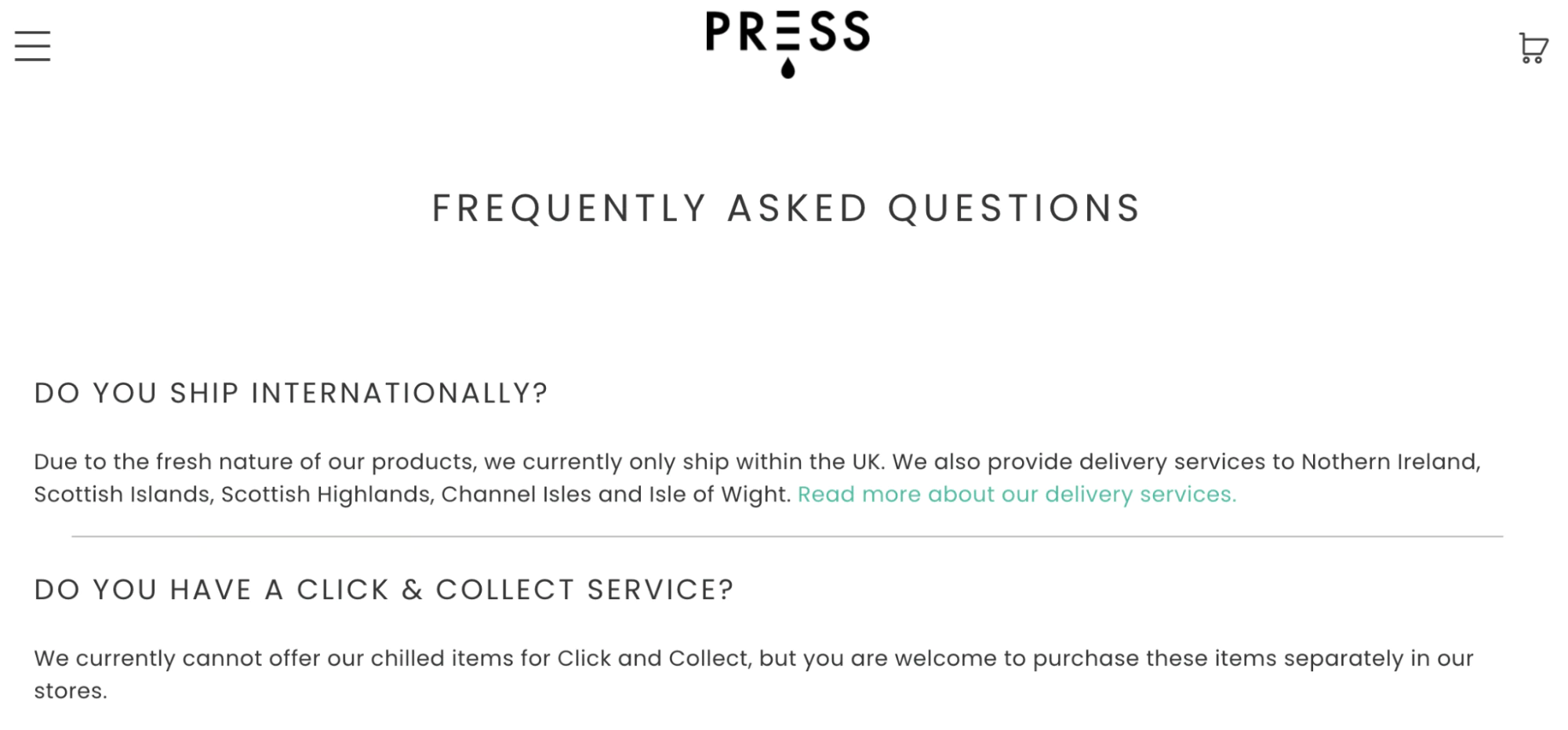
Task: Expand "Do you have a click & collect service?"
Action: point(384,590)
